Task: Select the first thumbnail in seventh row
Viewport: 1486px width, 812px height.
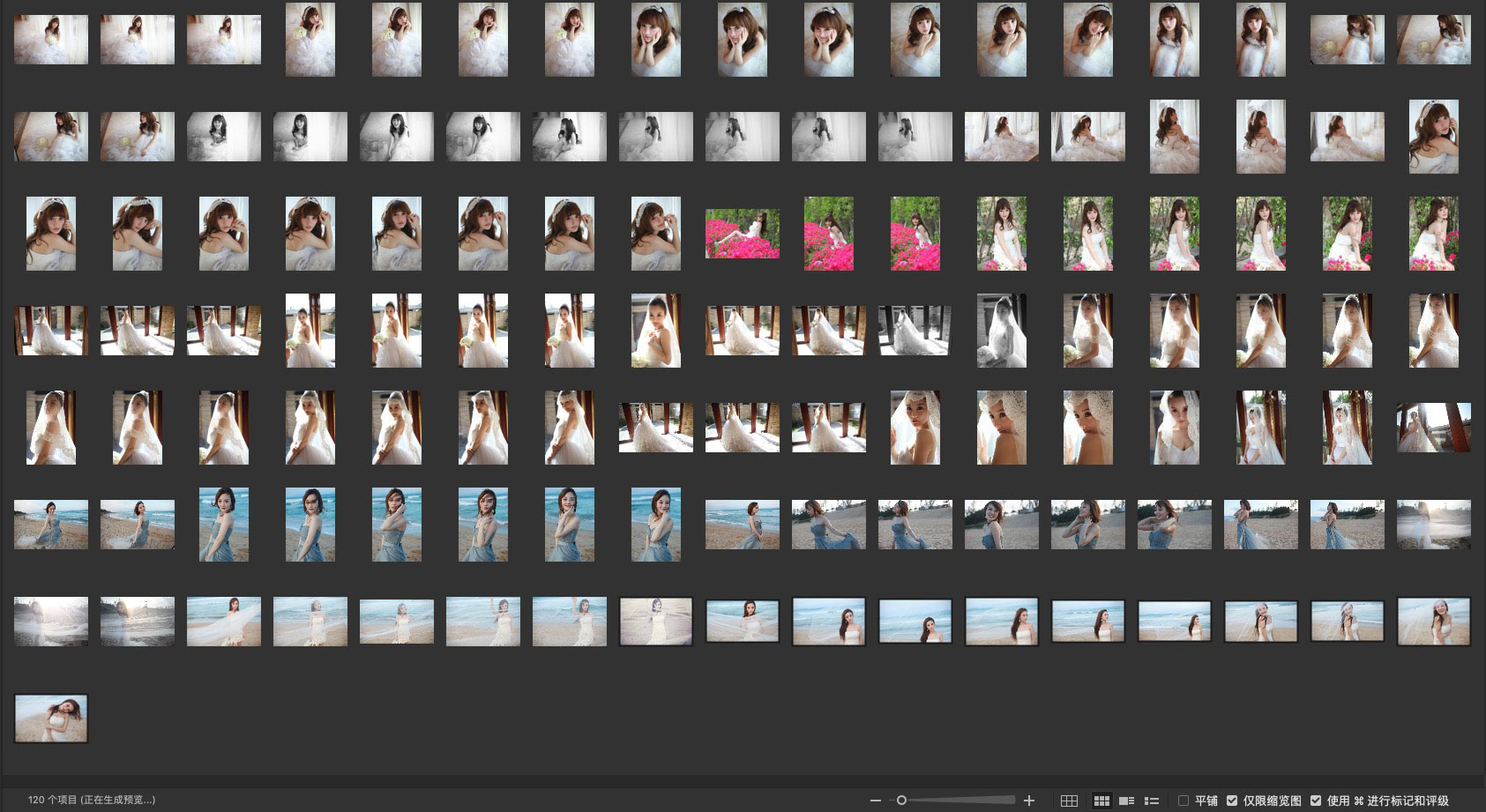Action: tap(51, 622)
